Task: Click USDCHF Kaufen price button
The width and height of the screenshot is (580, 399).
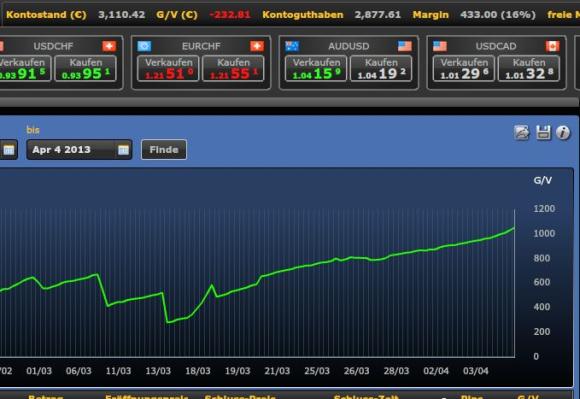Action: click(86, 68)
